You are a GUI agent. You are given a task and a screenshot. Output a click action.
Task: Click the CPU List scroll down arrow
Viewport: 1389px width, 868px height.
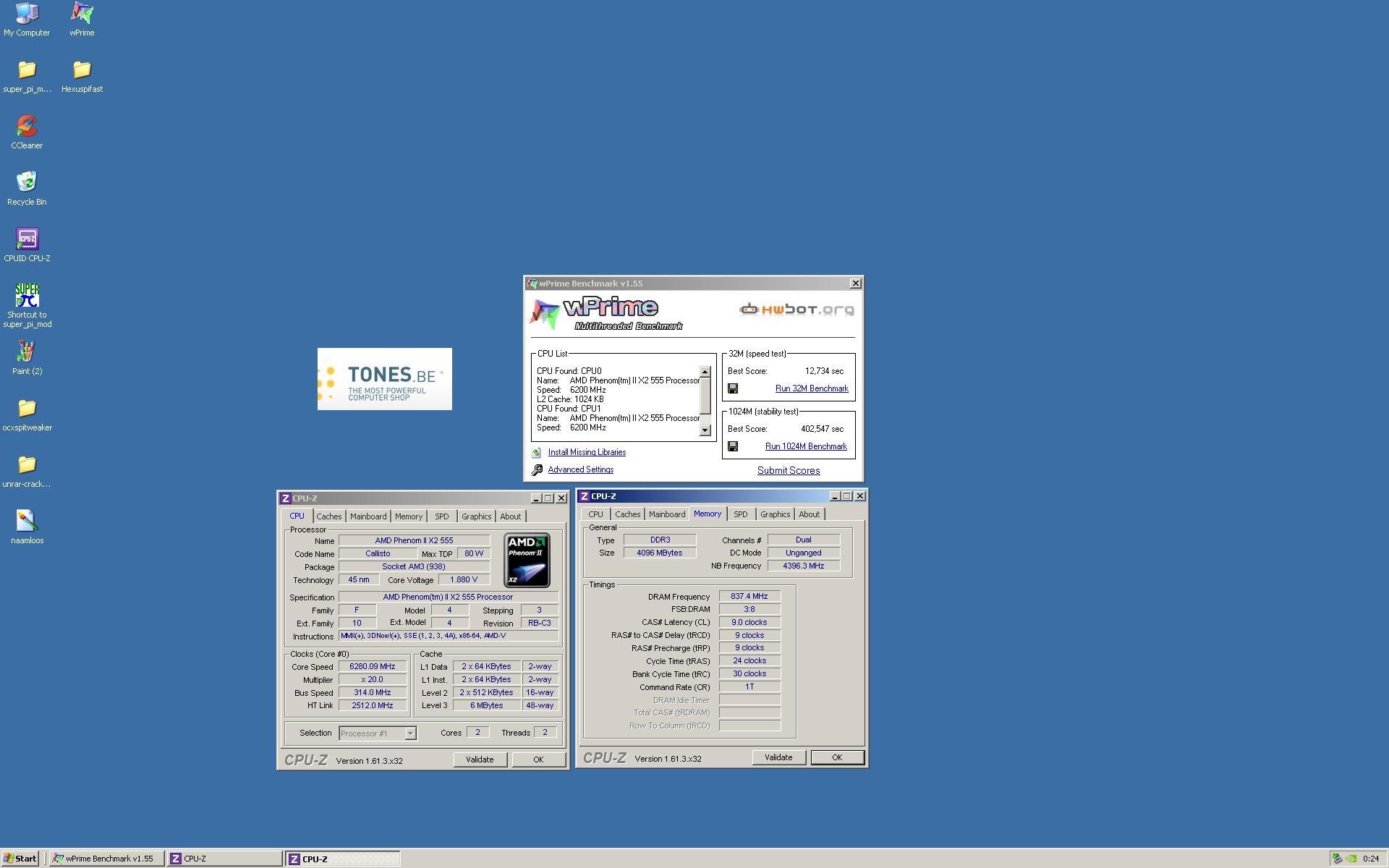[x=705, y=430]
